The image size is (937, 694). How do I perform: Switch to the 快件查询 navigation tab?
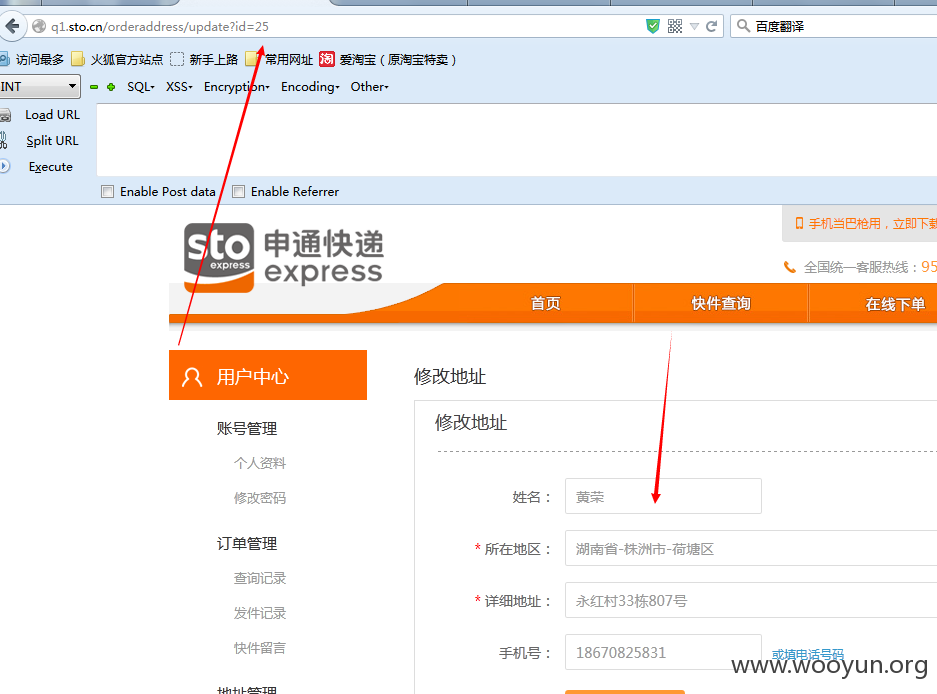(720, 303)
